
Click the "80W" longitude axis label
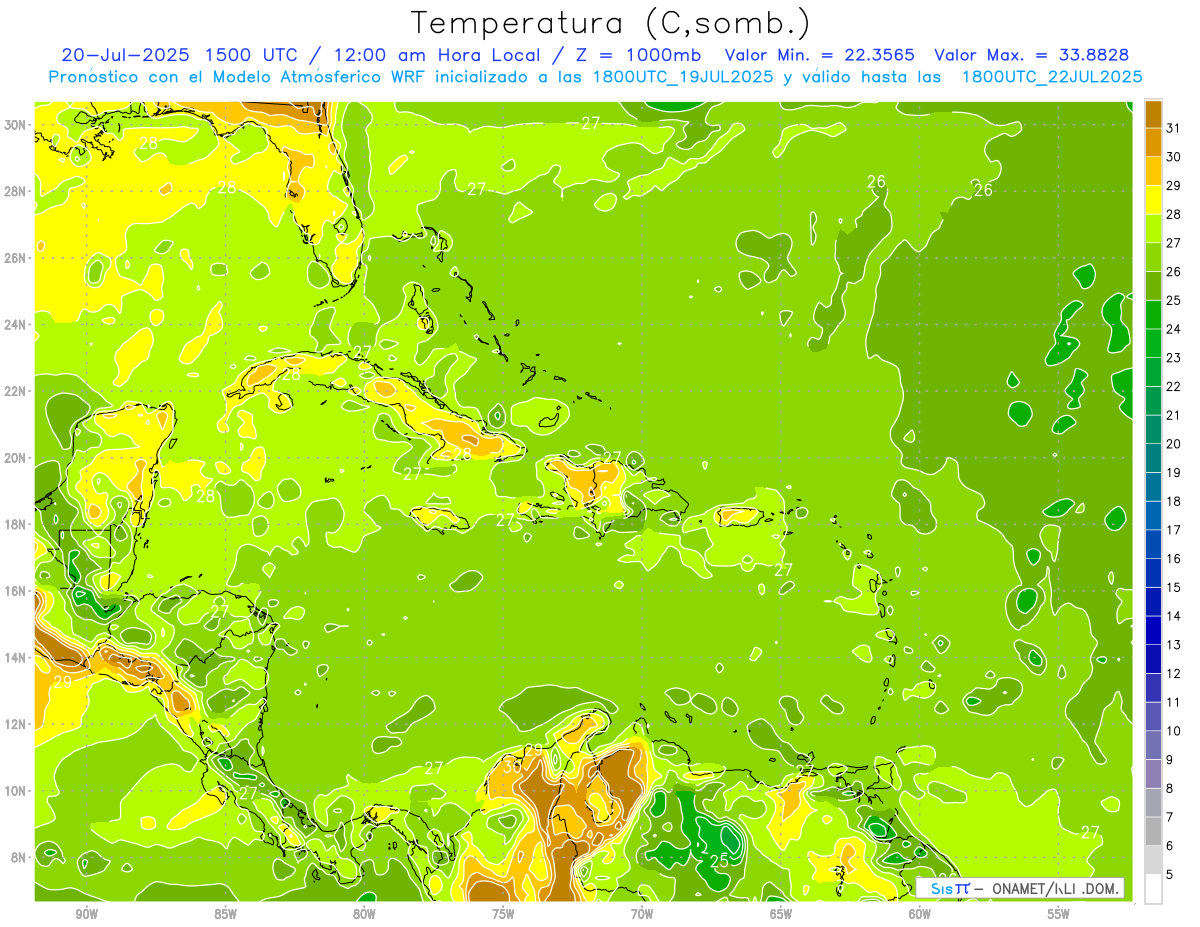click(x=364, y=914)
